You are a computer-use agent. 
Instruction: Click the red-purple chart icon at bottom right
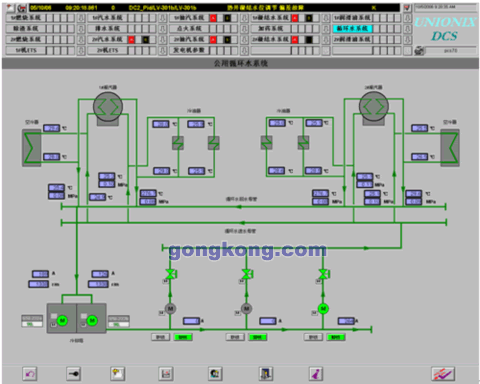click(443, 374)
